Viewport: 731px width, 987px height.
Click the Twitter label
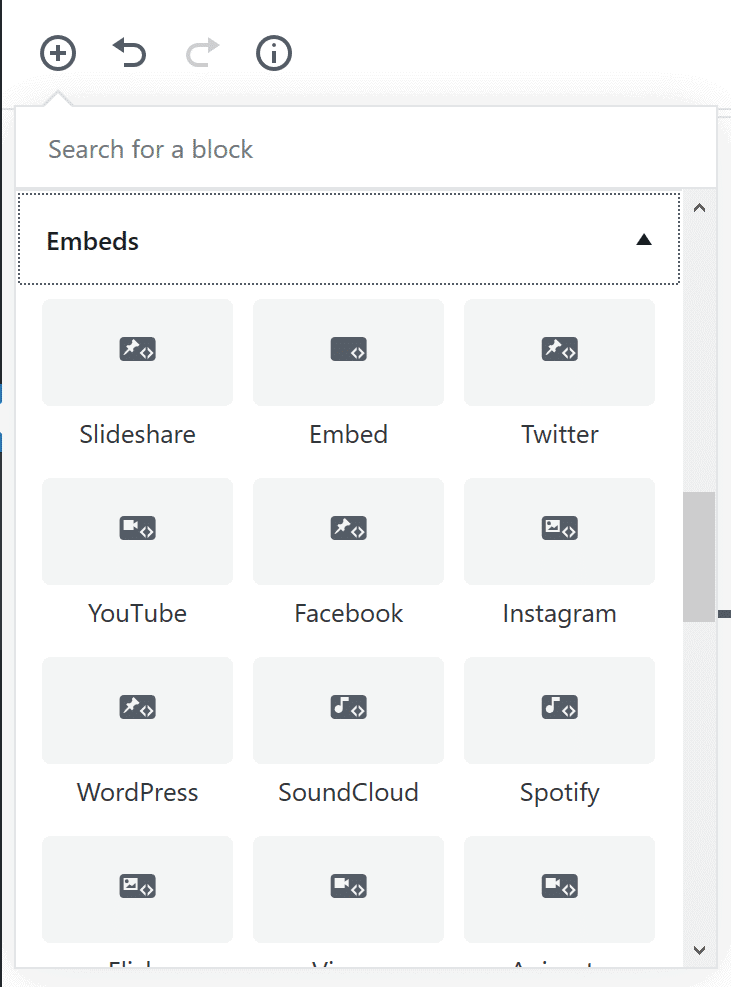(559, 434)
